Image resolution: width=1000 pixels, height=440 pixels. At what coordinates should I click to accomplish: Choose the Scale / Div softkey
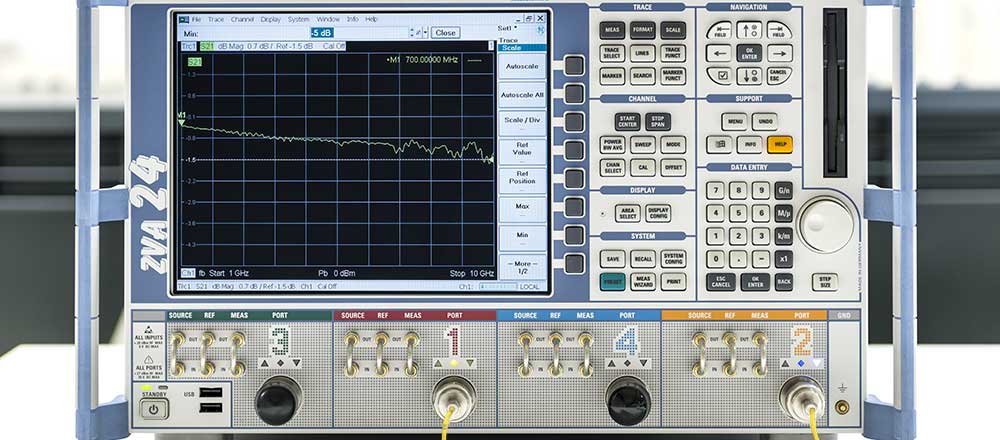pyautogui.click(x=522, y=123)
